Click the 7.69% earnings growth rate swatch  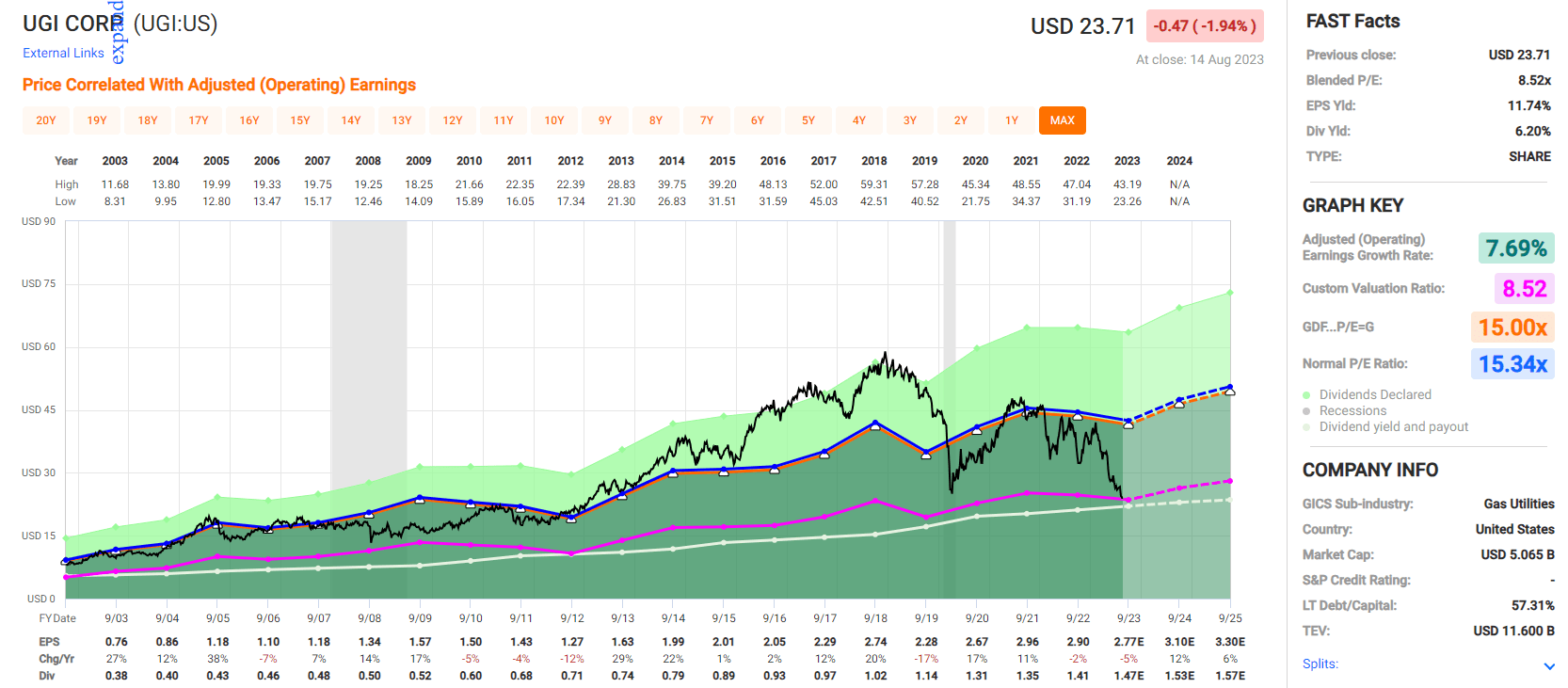point(1516,248)
